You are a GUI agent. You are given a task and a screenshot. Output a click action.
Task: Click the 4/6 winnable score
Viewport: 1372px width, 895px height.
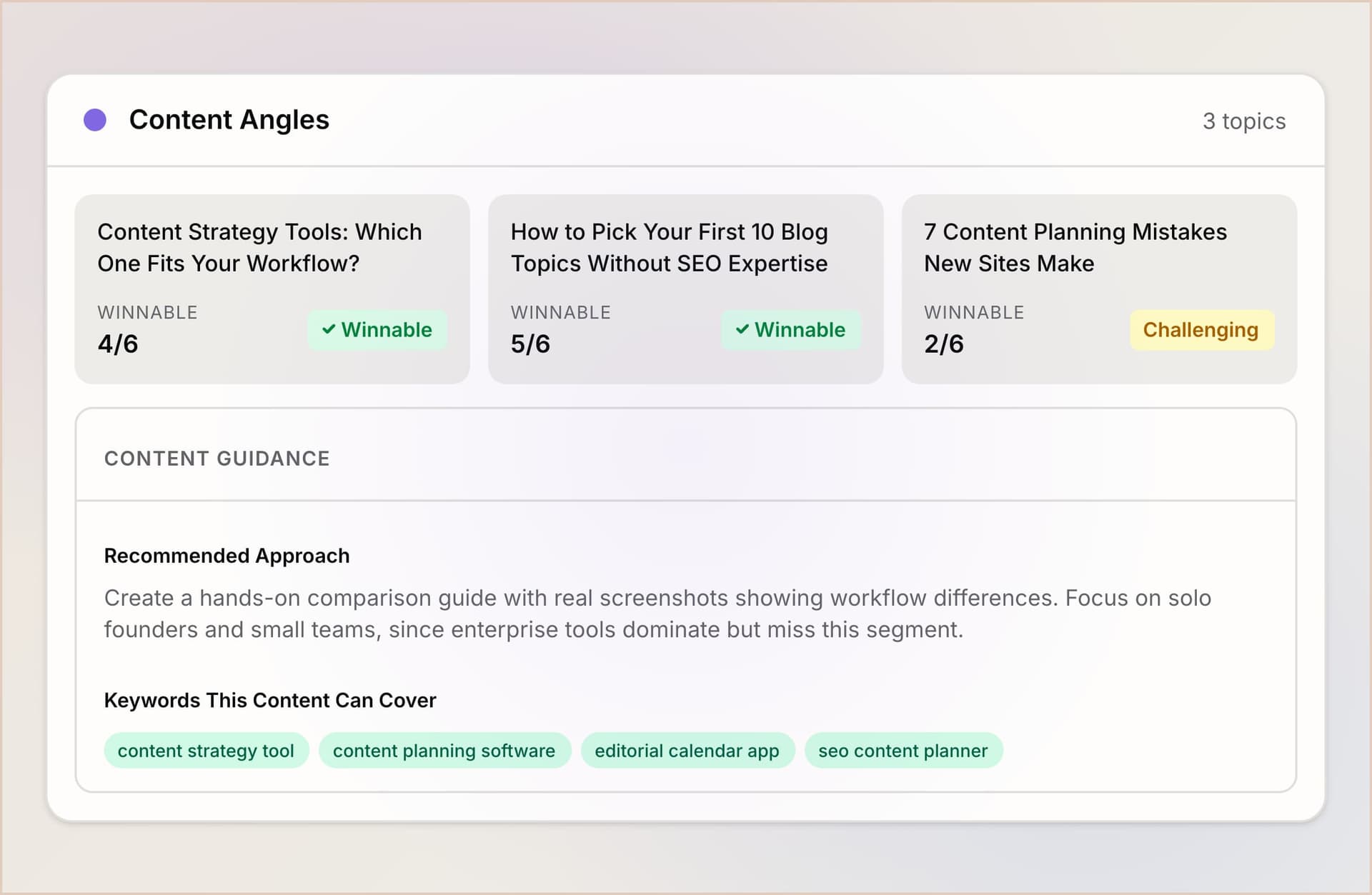click(119, 344)
